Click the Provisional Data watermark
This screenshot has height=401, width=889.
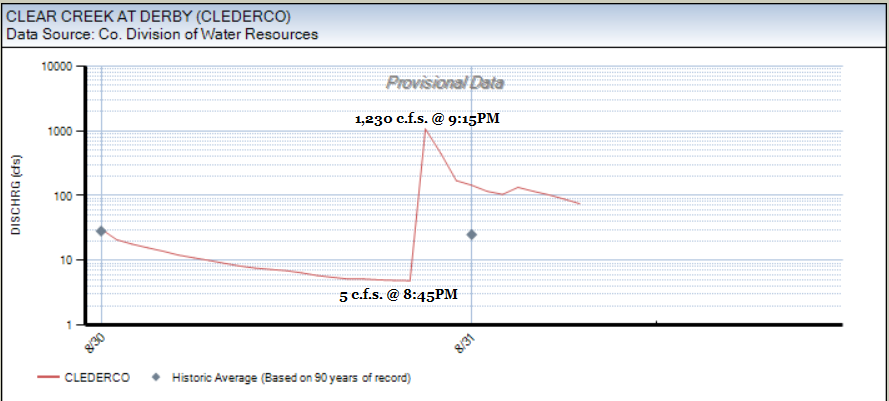coord(445,82)
